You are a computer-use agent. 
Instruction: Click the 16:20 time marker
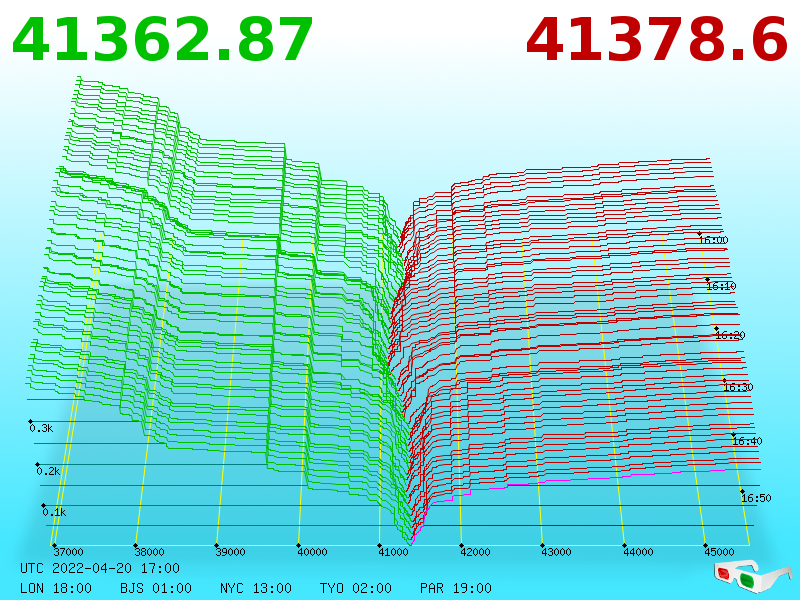pos(730,335)
